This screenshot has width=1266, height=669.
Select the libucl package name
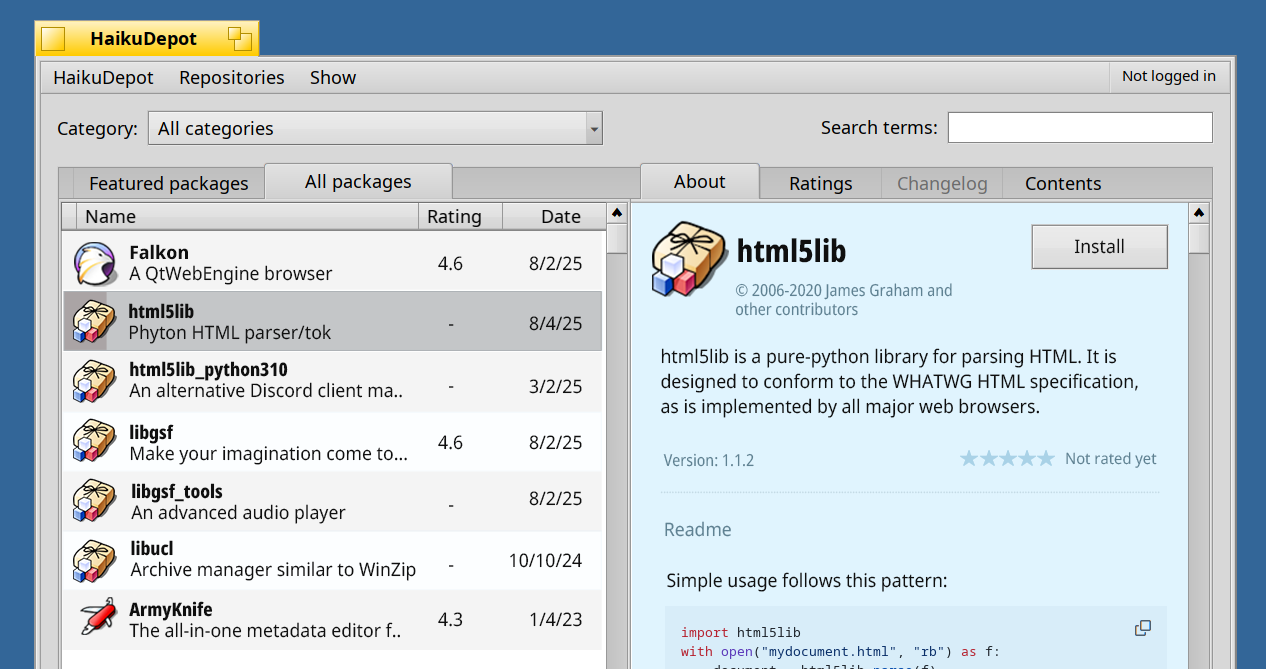(x=152, y=549)
